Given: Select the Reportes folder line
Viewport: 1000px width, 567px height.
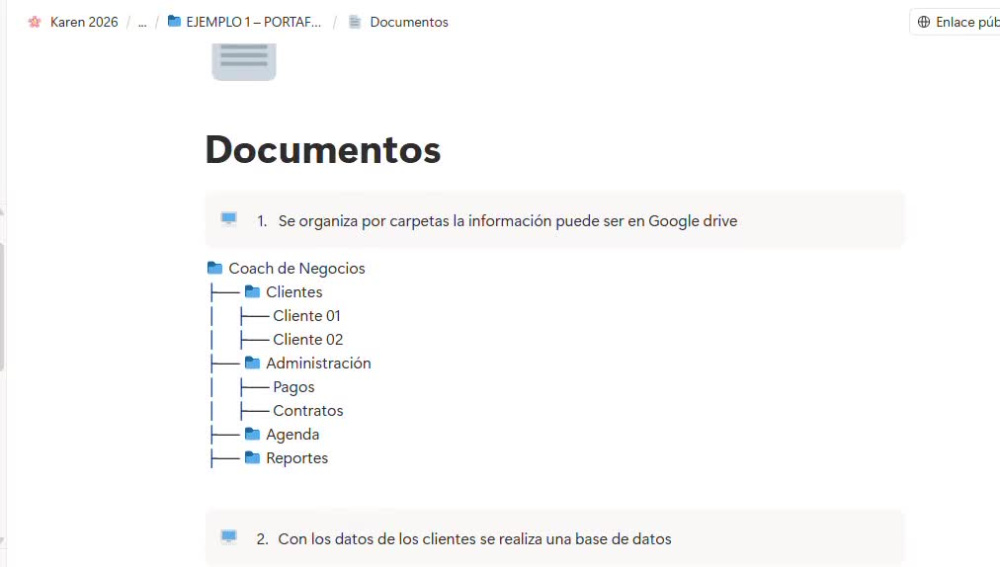Looking at the screenshot, I should tap(297, 459).
